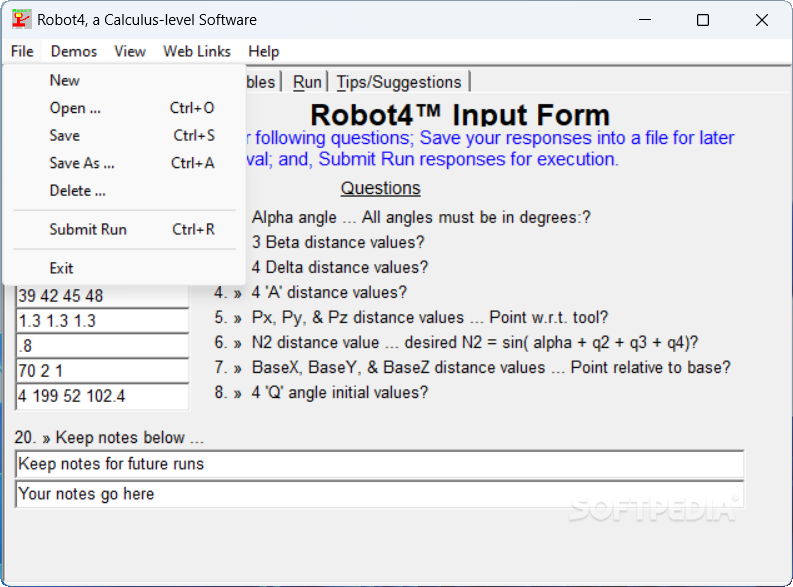Click question text '3 Beta distance values?'
The image size is (793, 587).
338,242
